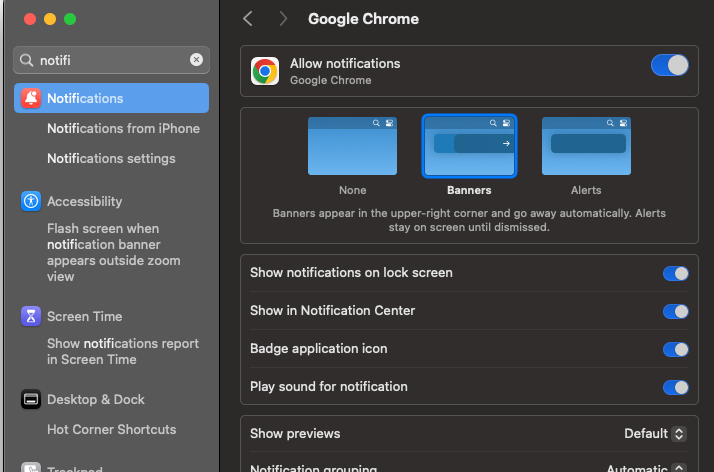Viewport: 714px width, 472px height.
Task: Click the back arrow in the header
Action: 248,19
